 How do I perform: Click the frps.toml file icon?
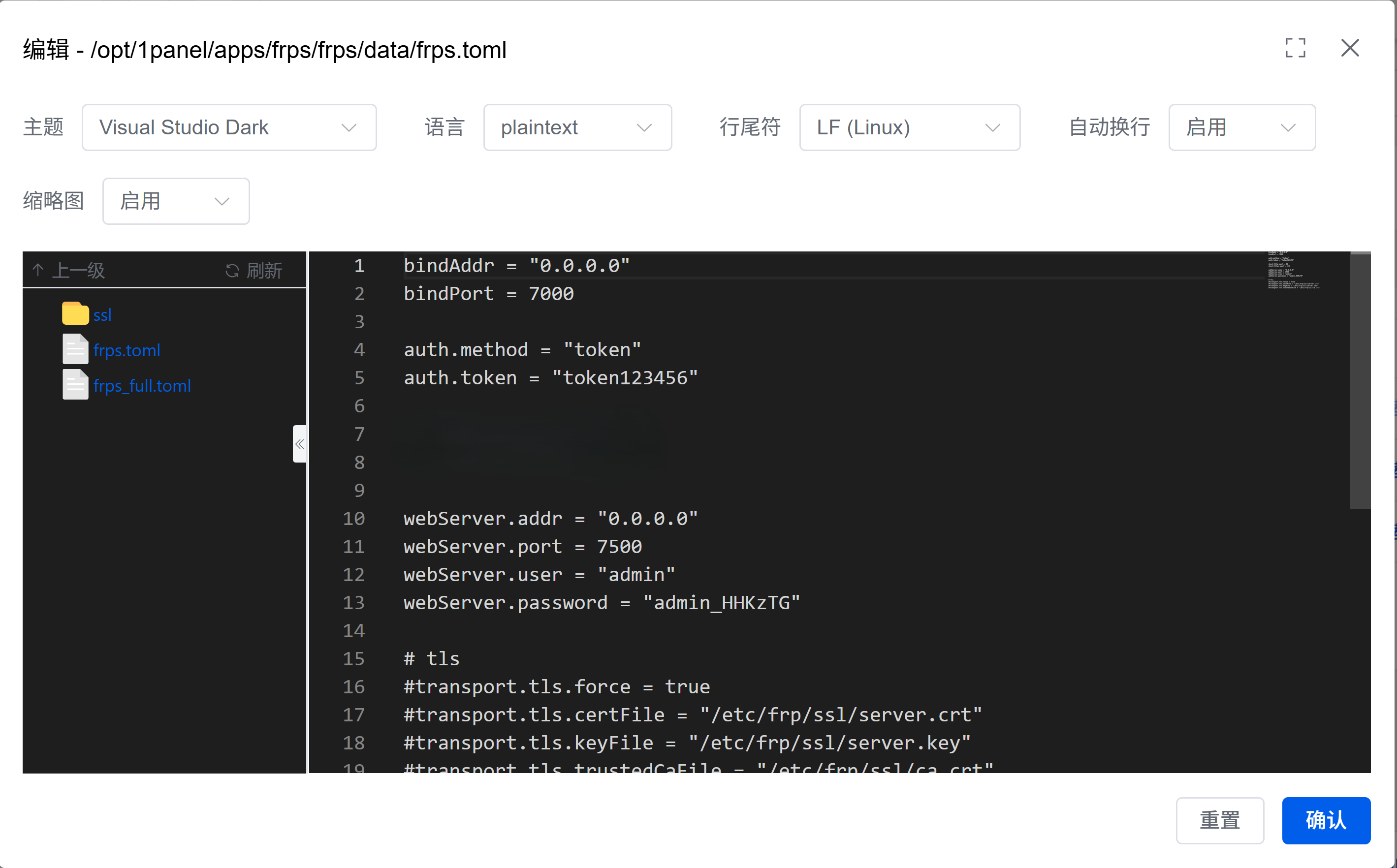75,349
